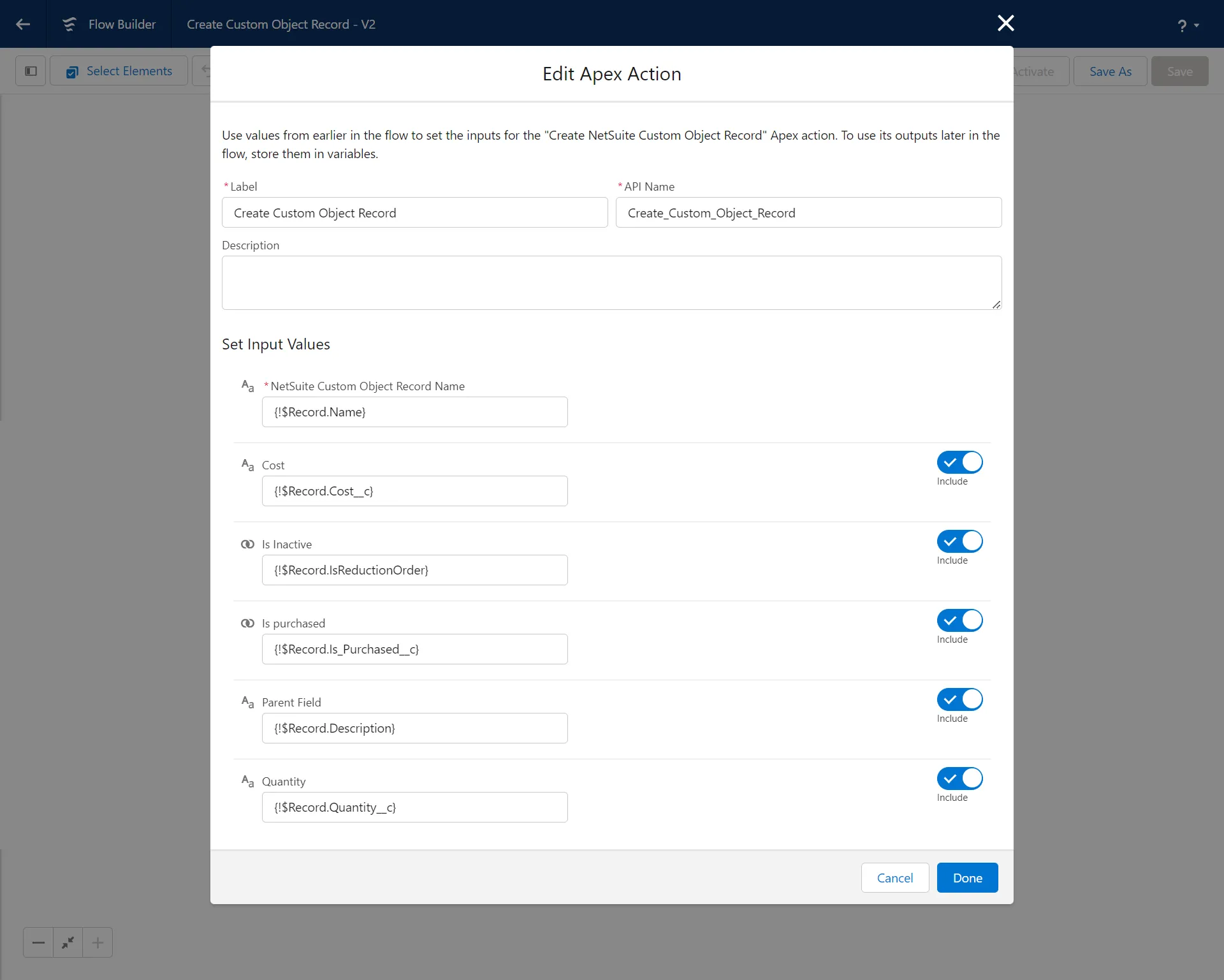The height and width of the screenshot is (980, 1224).
Task: Click the text type icon beside Cost
Action: [248, 465]
